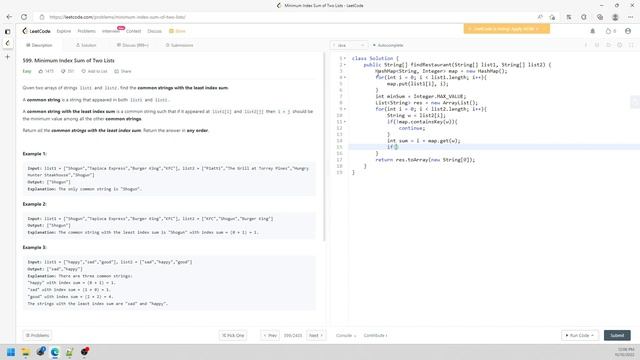Open Windows Start menu
This screenshot has height=360, width=640.
(x=11, y=352)
